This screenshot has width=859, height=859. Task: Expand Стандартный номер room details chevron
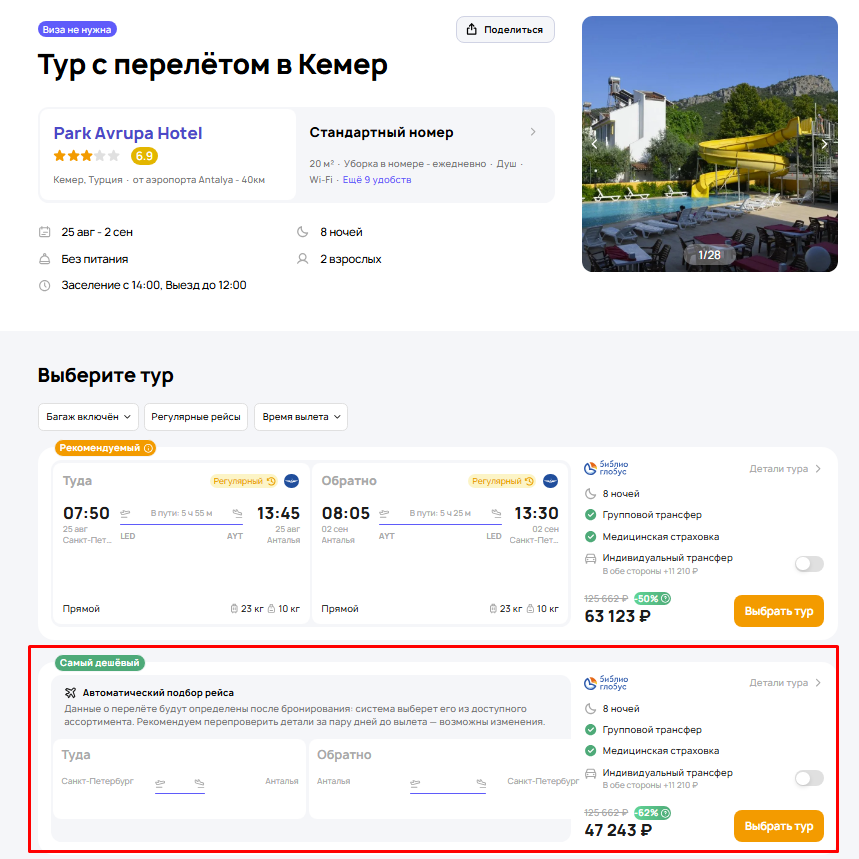point(533,132)
